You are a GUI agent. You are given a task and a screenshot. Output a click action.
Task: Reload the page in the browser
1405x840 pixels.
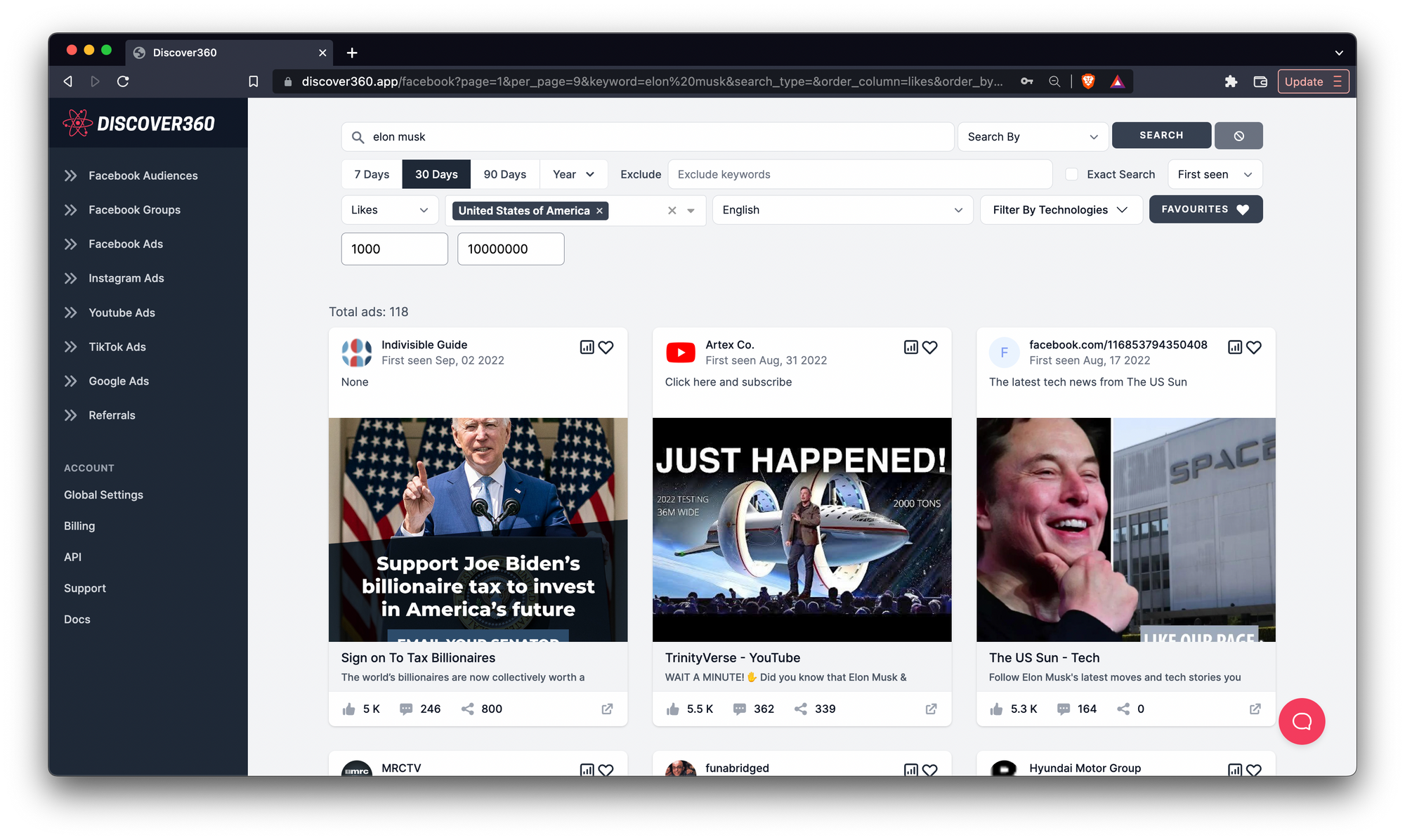123,81
